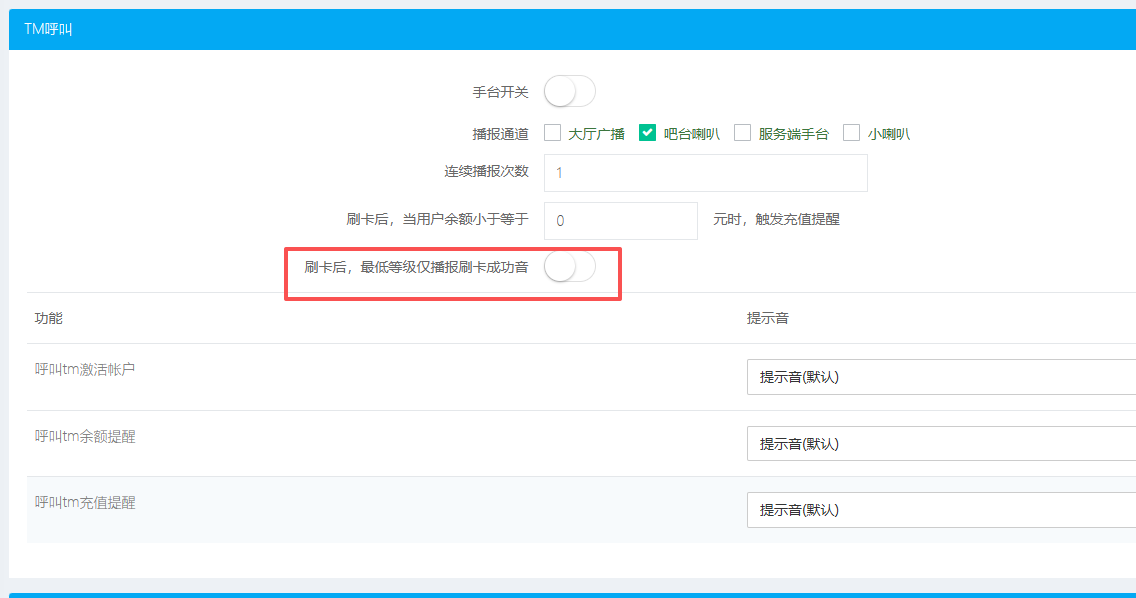
Task: Click the 提示音 column header
Action: [x=768, y=318]
